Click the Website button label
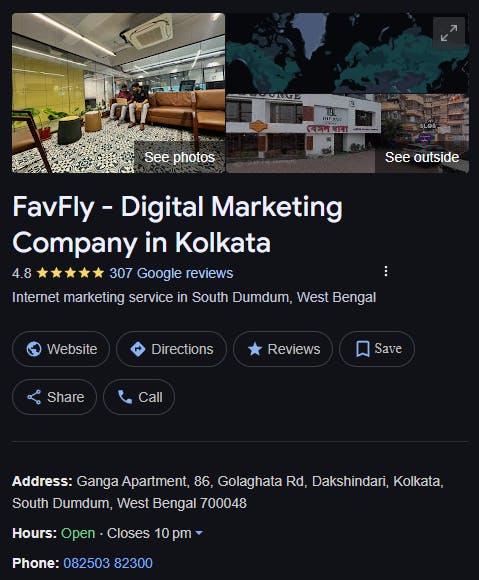This screenshot has height=580, width=479. click(x=72, y=349)
